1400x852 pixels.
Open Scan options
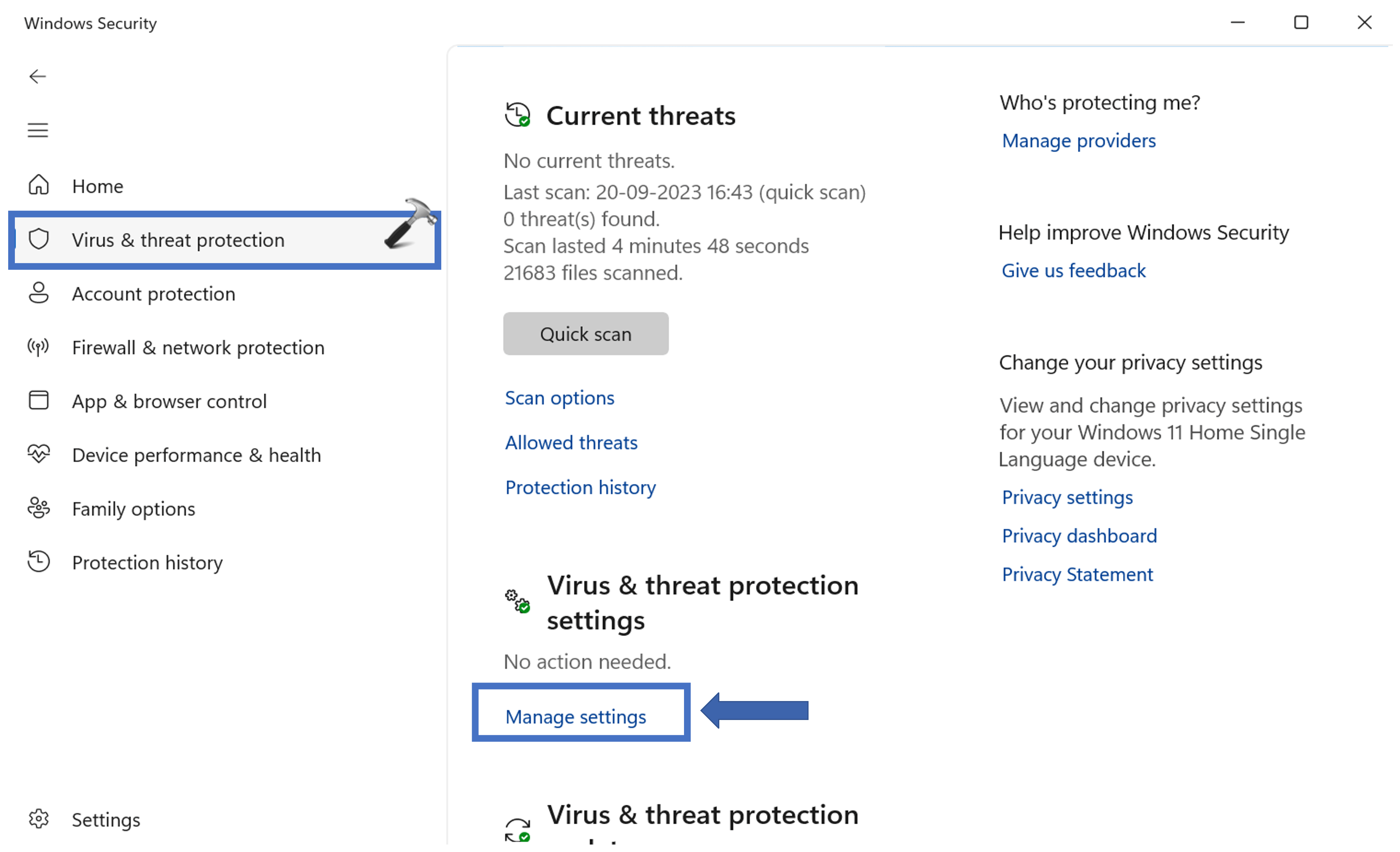[559, 398]
